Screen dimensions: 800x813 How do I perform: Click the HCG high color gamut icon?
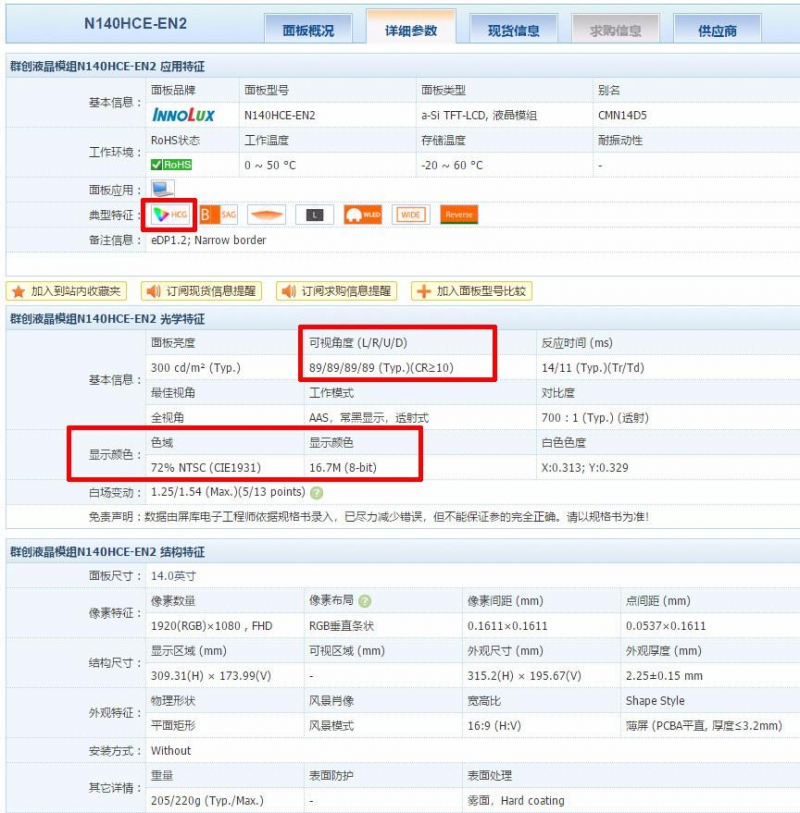(169, 214)
